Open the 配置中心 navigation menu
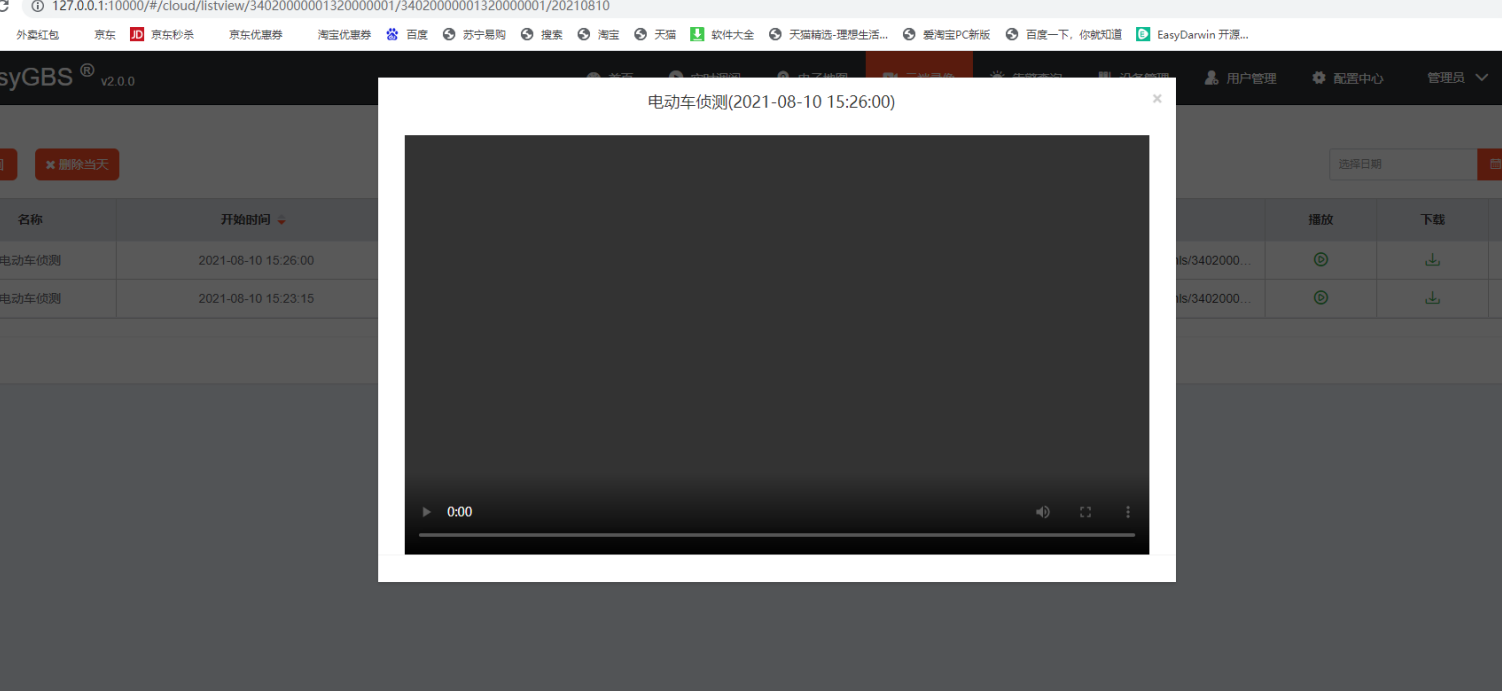Viewport: 1502px width, 691px height. point(1348,78)
